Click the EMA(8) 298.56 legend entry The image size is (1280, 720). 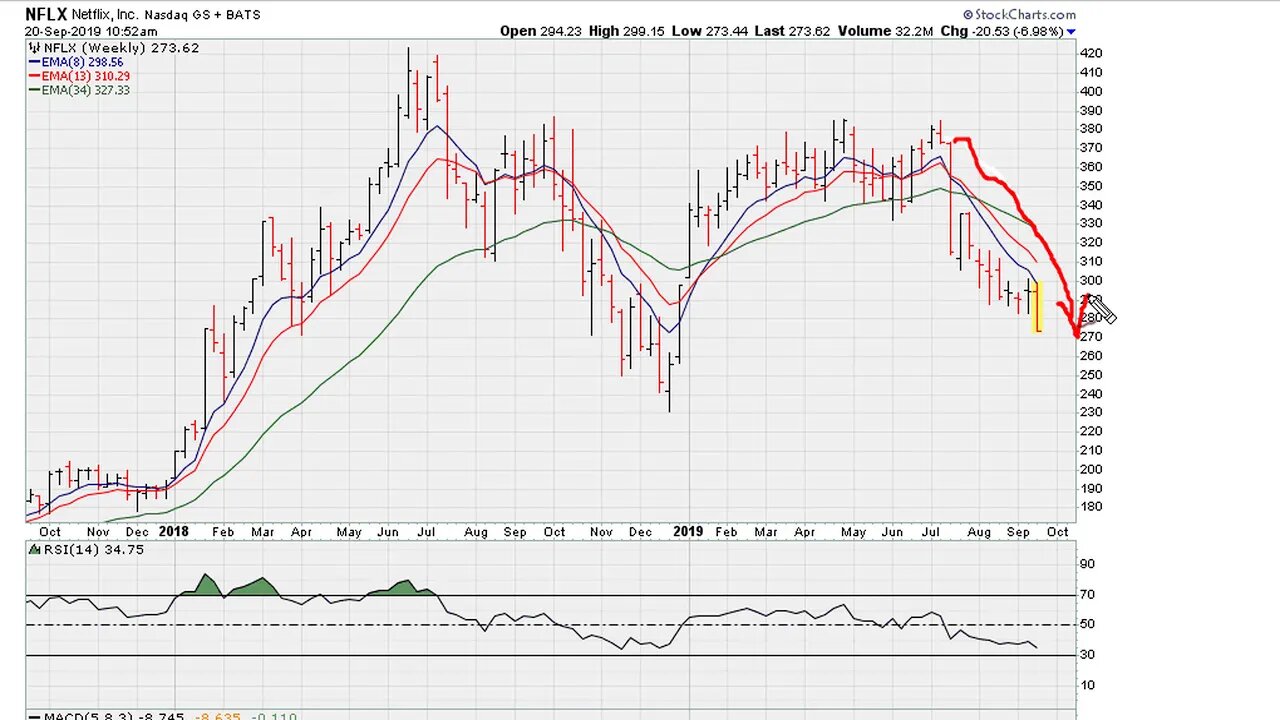coord(82,62)
